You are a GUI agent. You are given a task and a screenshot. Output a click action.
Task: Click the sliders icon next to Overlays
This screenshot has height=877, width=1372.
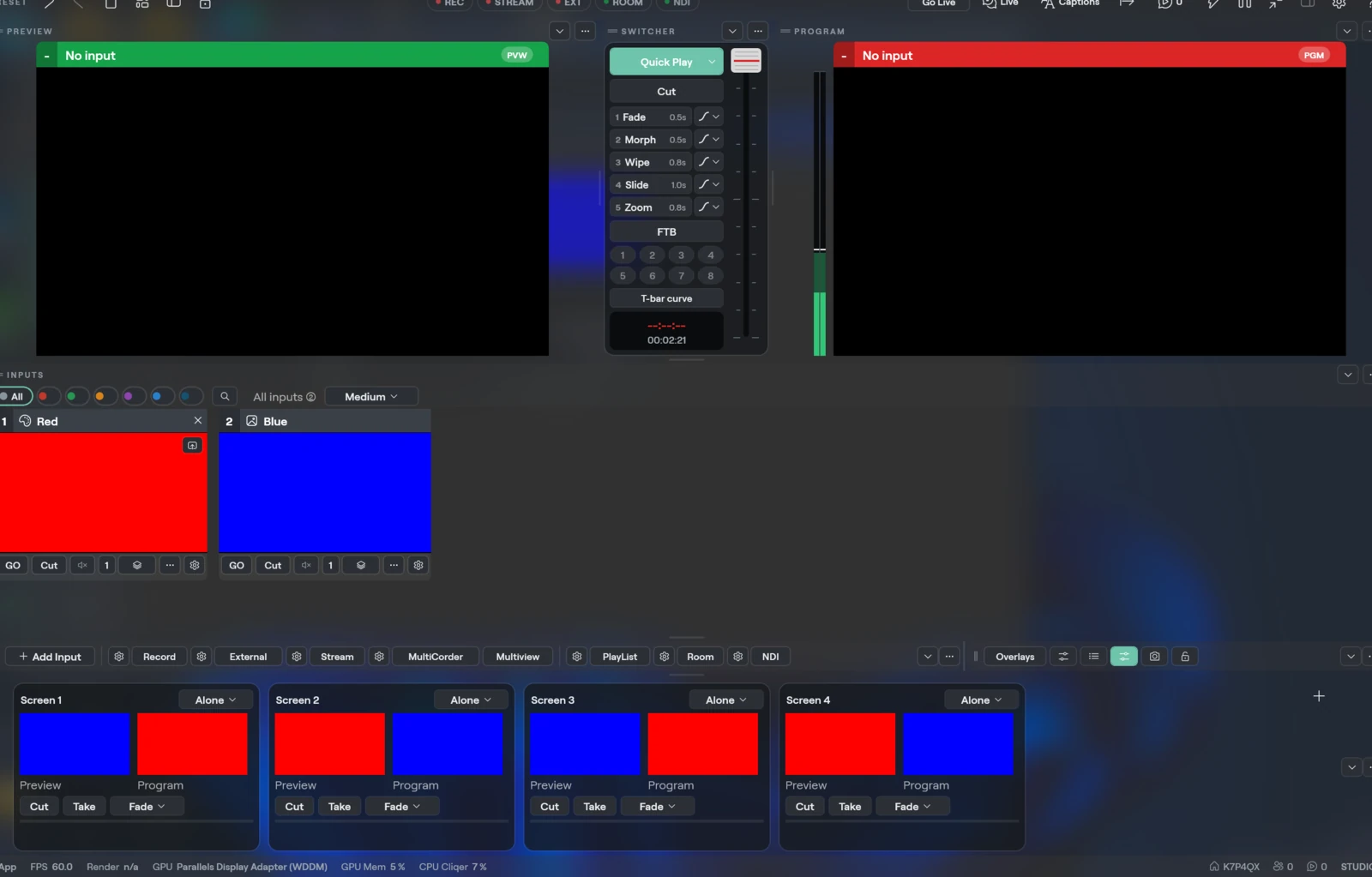pyautogui.click(x=1063, y=657)
